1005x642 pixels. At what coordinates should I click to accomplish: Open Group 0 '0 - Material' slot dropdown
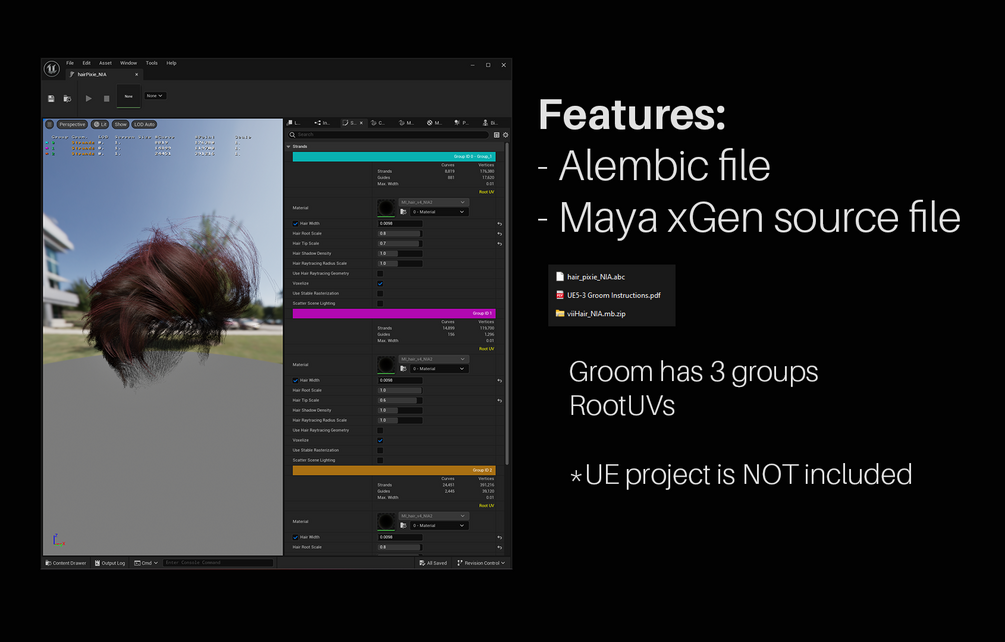click(439, 211)
